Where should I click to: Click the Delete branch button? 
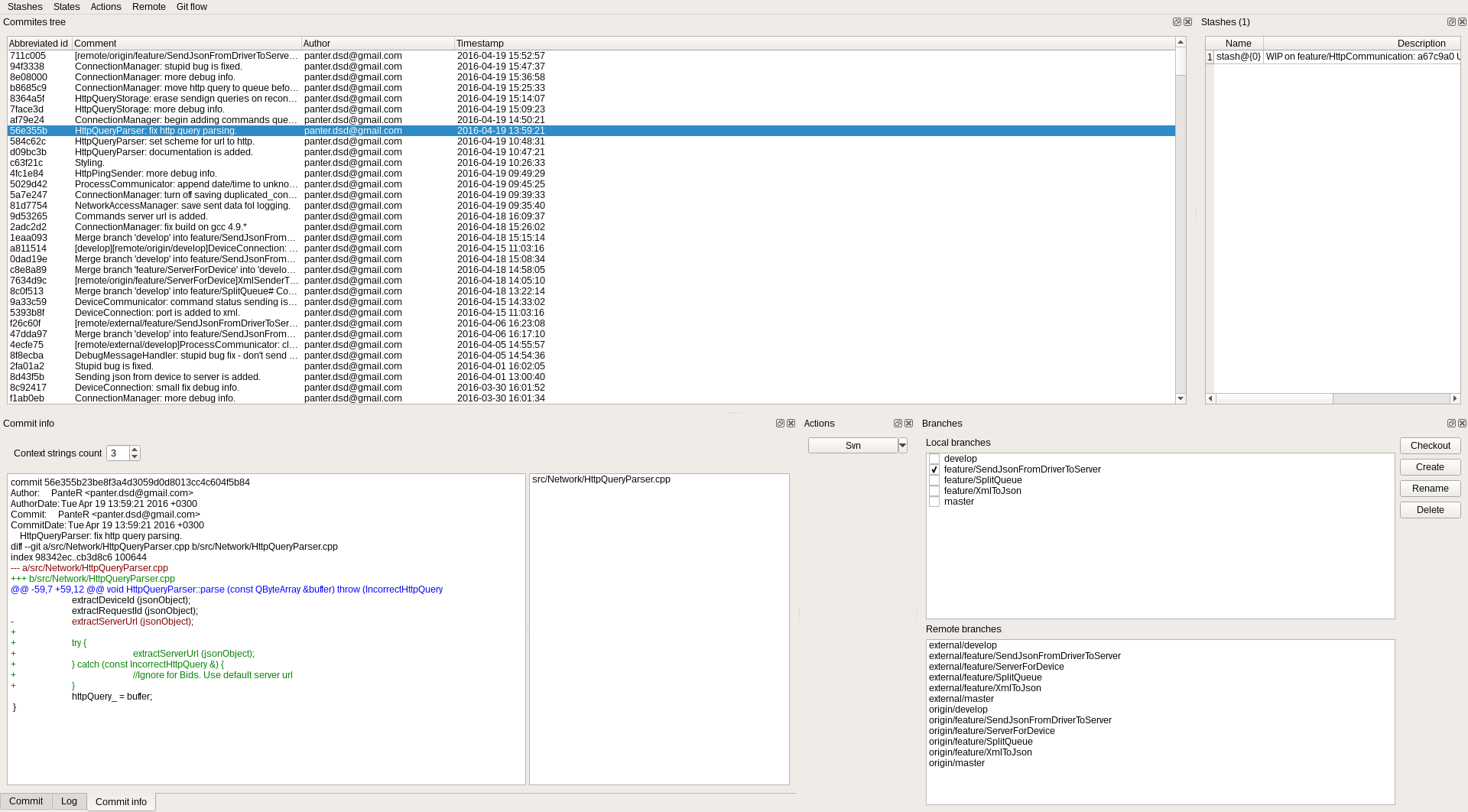[x=1430, y=510]
